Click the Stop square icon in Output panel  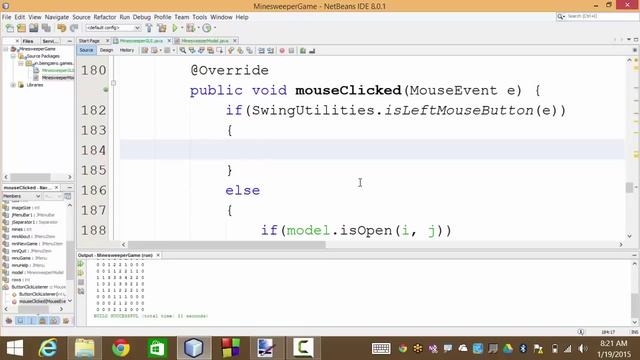click(81, 282)
